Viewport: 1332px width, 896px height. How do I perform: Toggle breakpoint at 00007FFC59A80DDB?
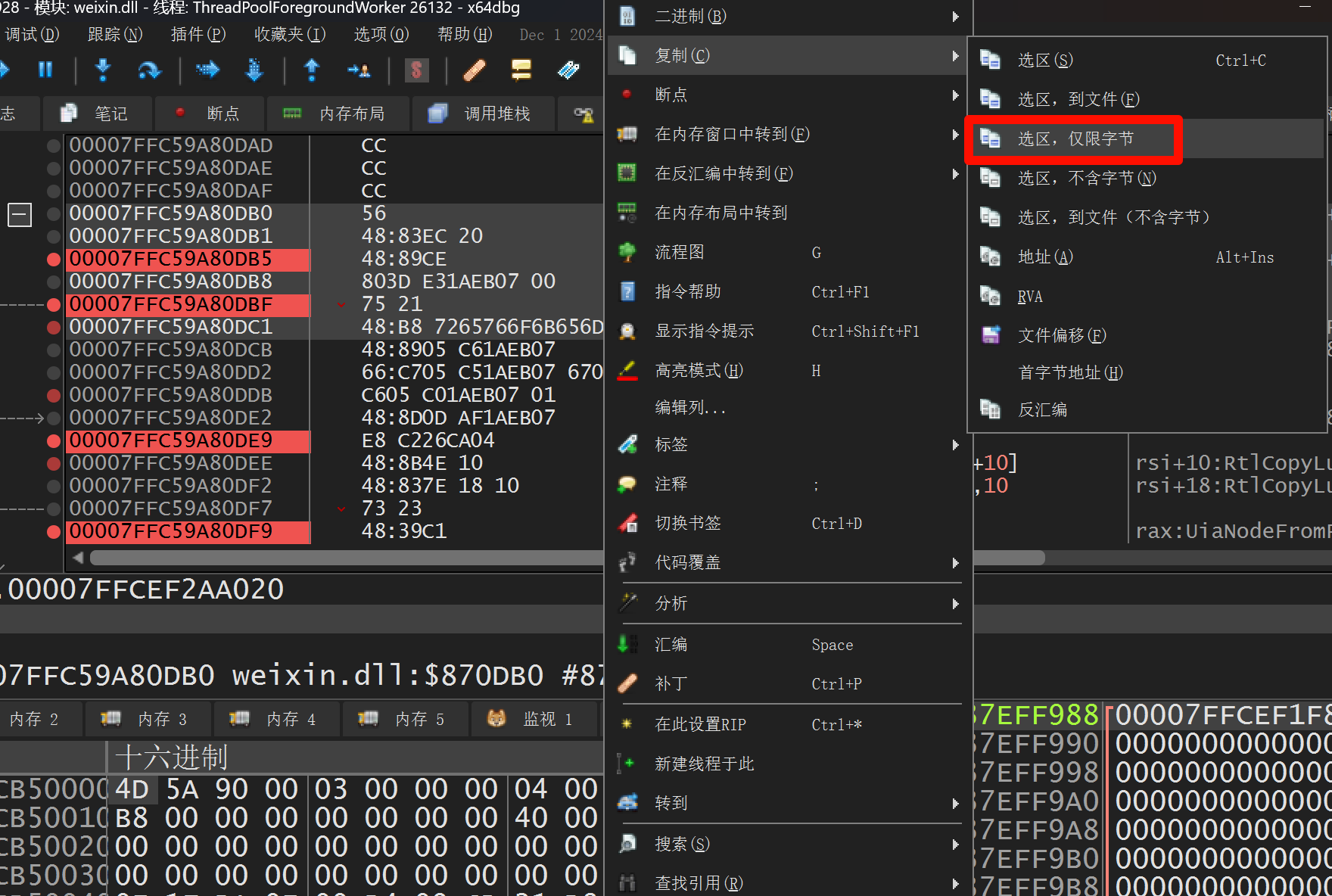tap(53, 395)
